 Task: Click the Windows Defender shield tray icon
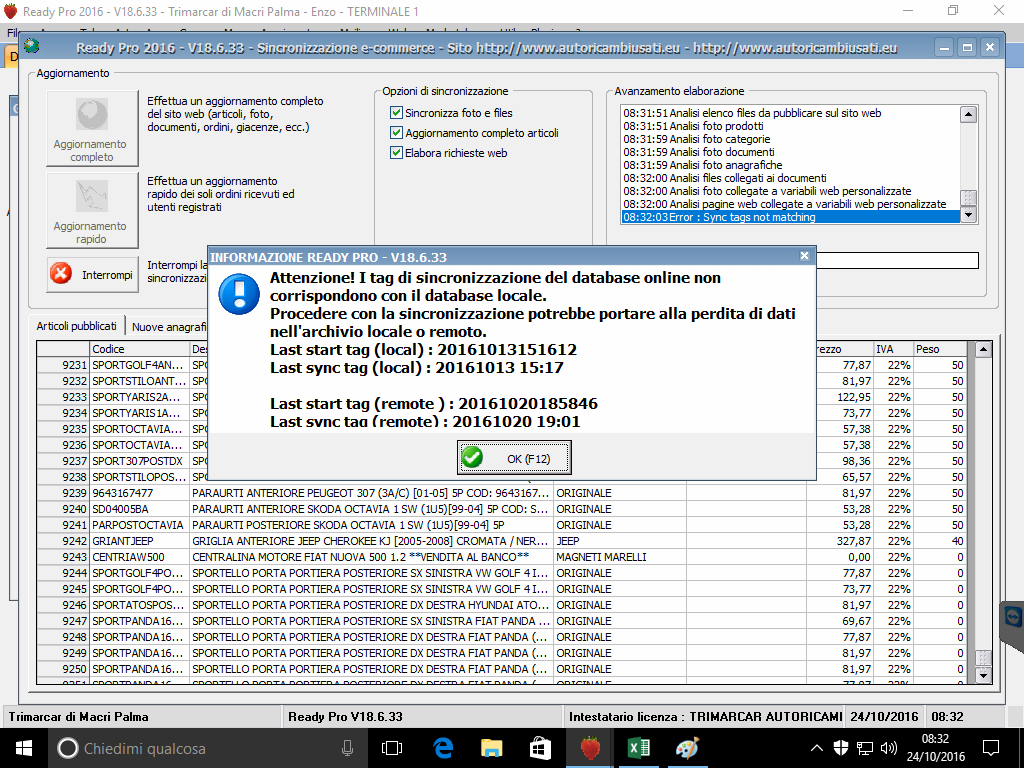tap(841, 748)
